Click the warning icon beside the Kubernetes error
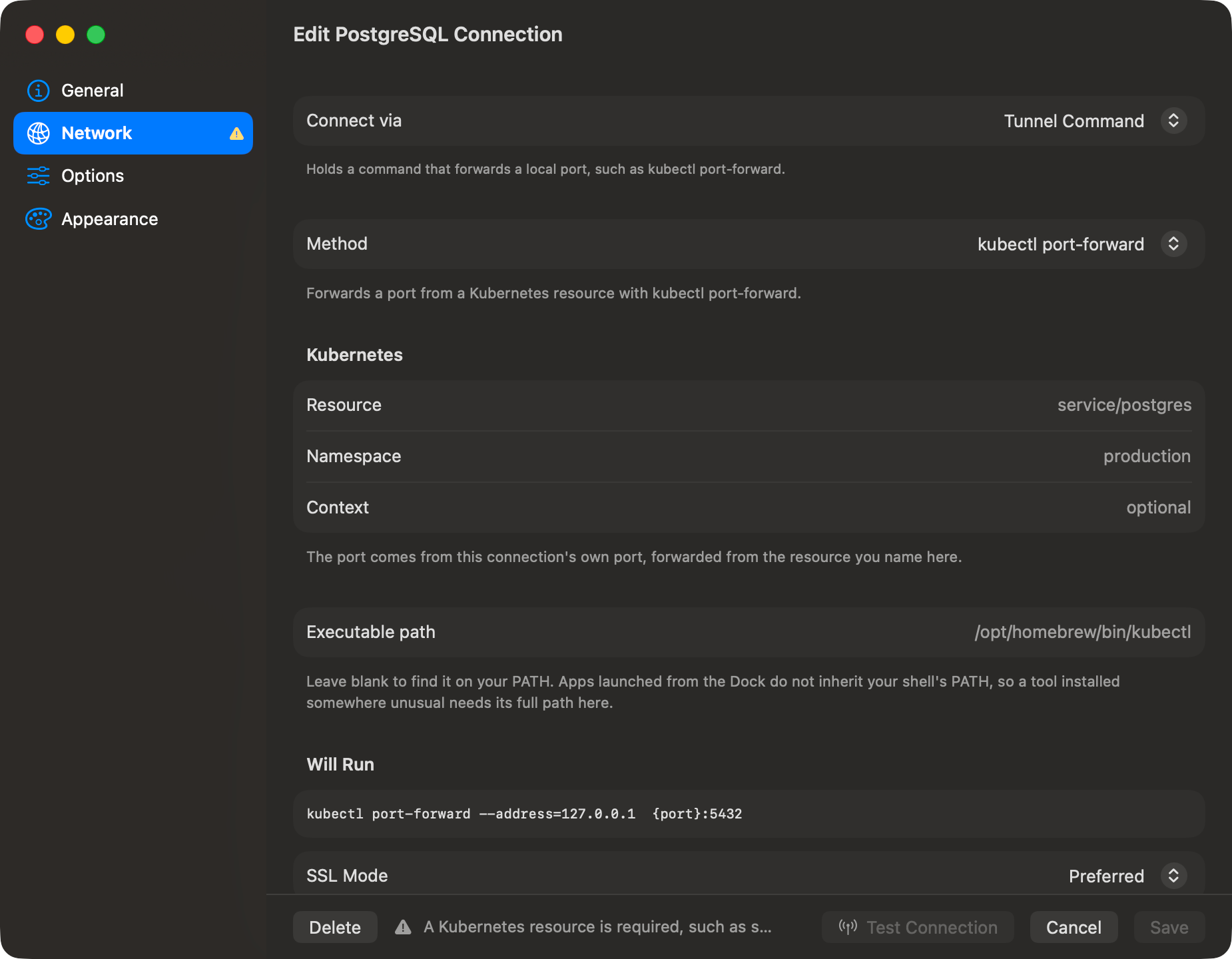The image size is (1232, 959). pos(403,927)
